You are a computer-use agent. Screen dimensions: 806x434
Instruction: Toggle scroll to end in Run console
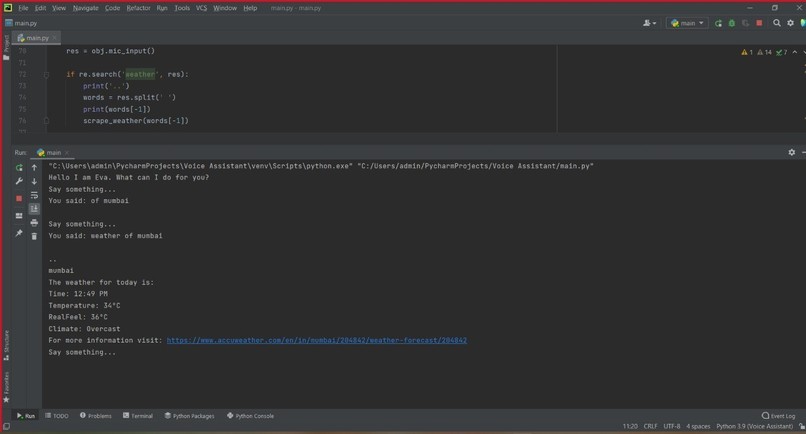coord(34,208)
